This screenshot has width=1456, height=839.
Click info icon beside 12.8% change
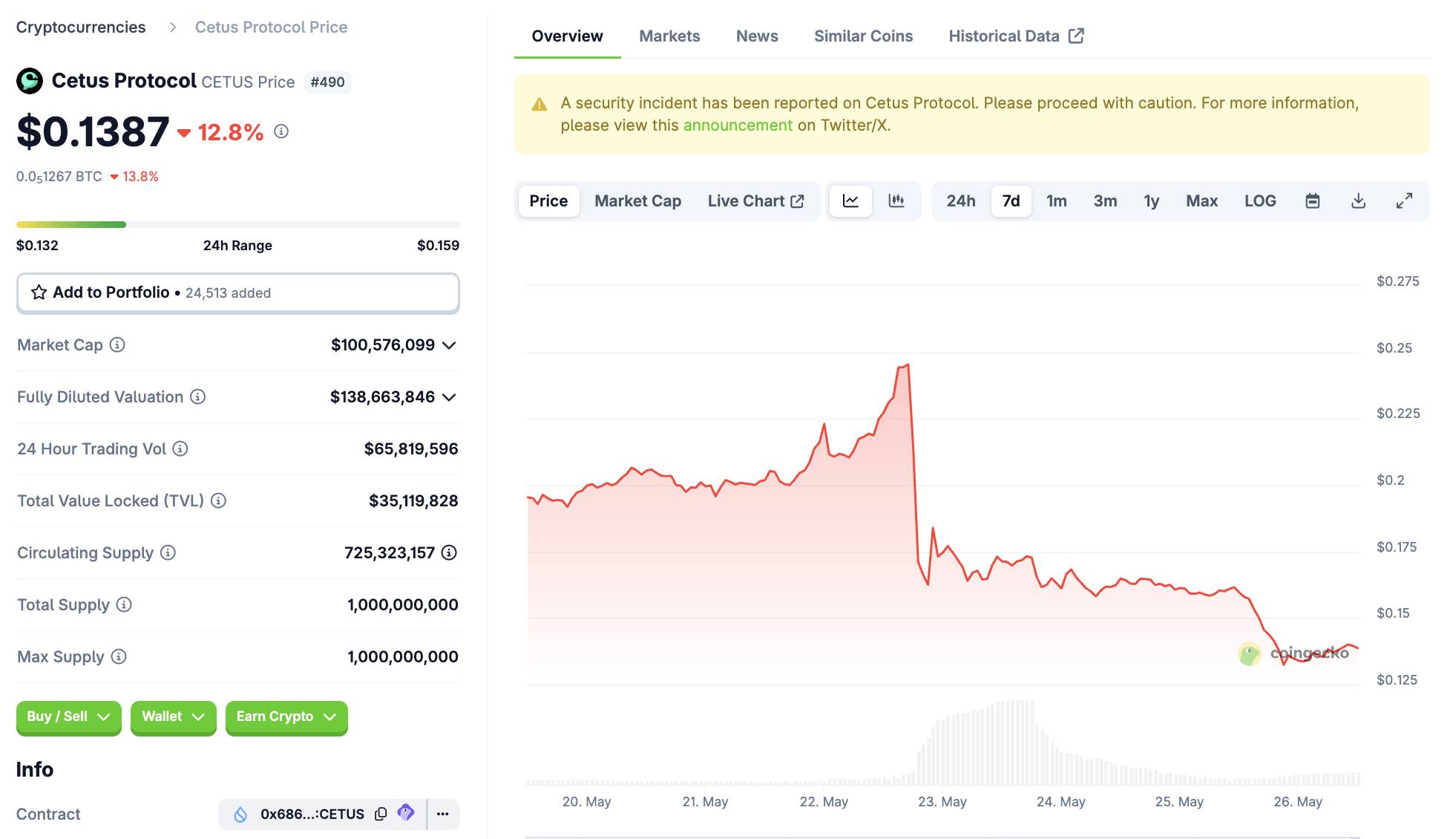[281, 131]
